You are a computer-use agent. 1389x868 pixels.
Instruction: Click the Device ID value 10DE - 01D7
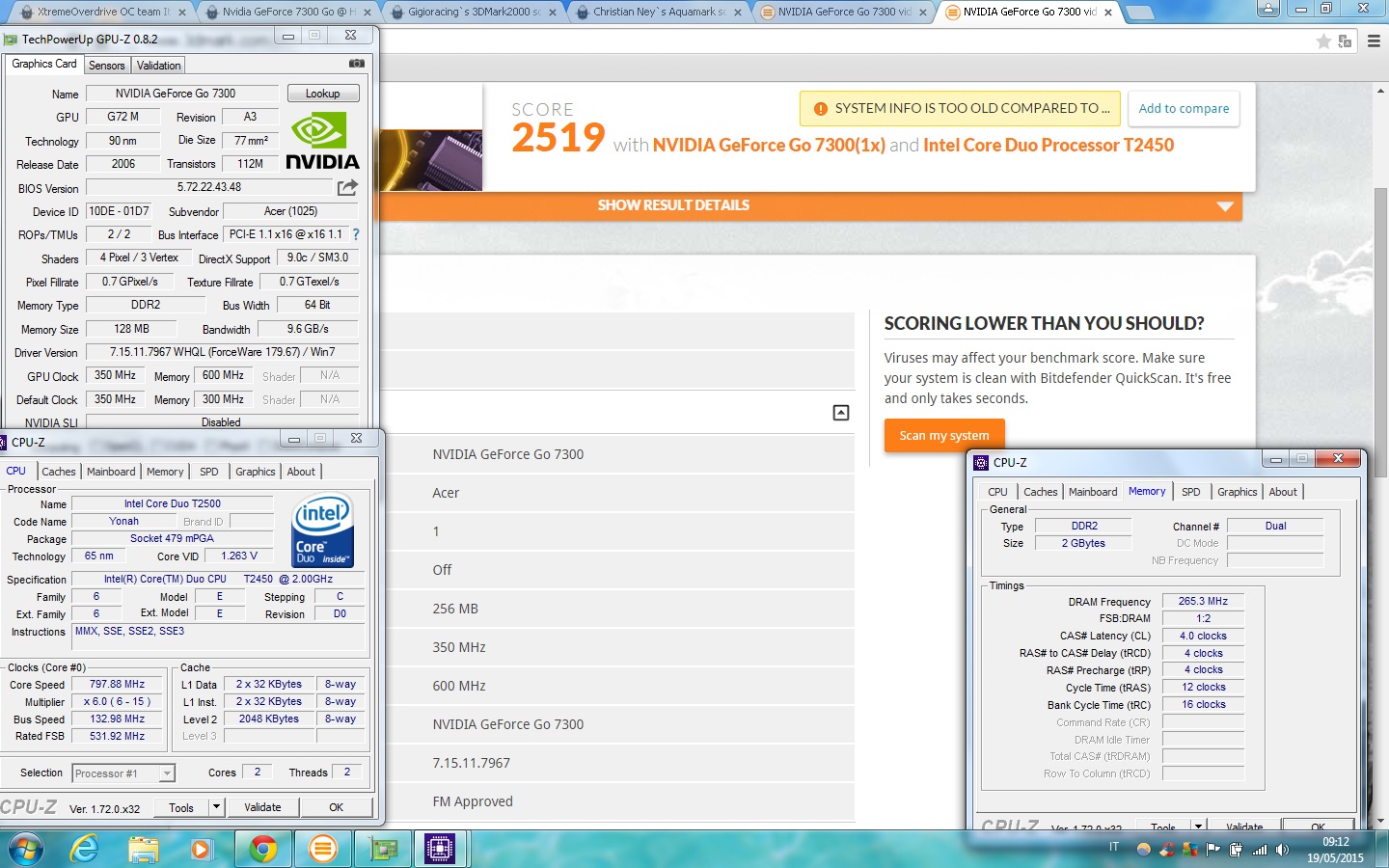point(120,211)
